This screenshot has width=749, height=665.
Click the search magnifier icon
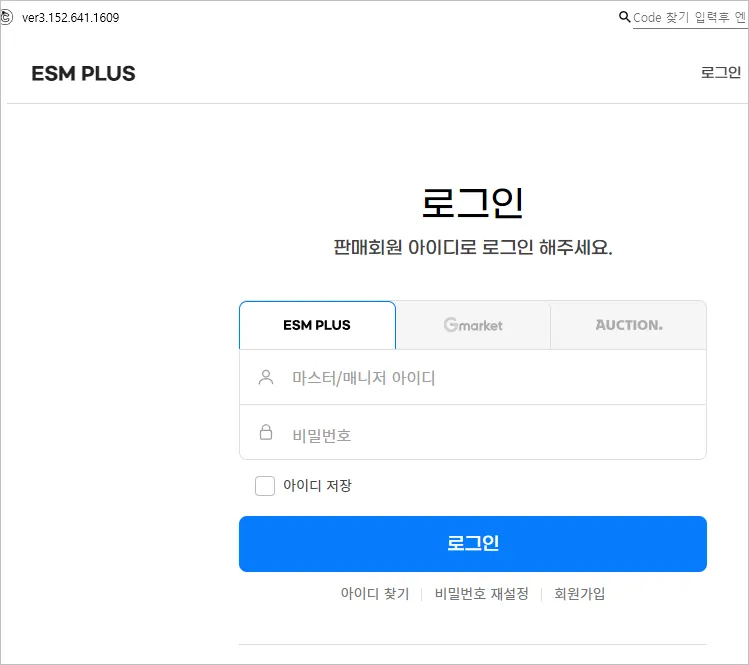coord(624,17)
